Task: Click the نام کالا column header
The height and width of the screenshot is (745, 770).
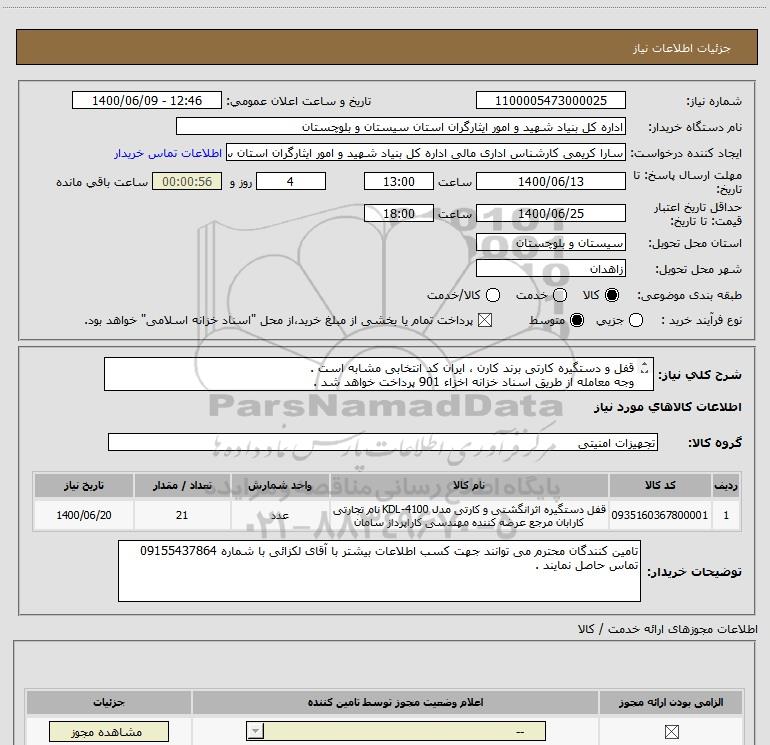Action: [x=469, y=485]
